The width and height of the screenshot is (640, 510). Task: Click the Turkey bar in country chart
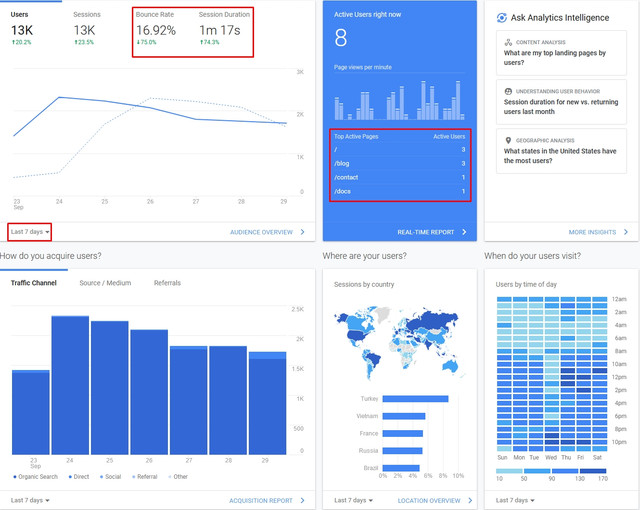click(x=416, y=399)
